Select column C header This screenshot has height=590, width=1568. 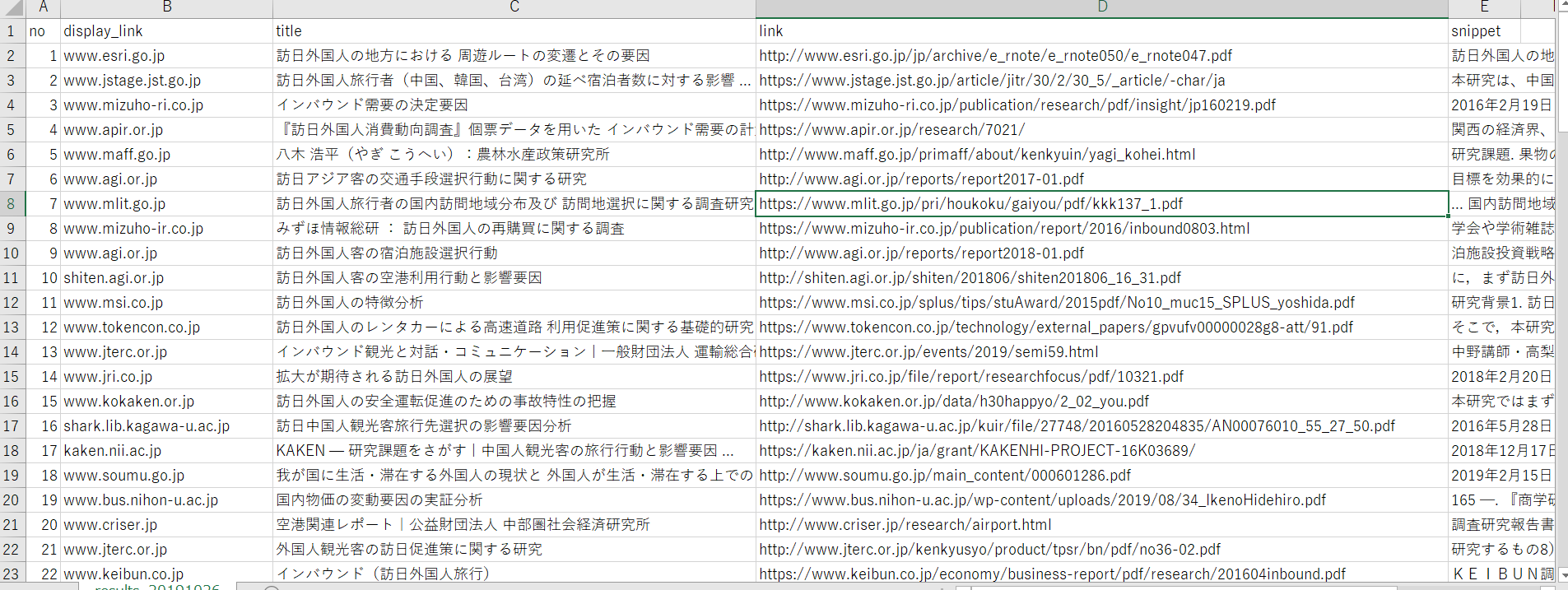pyautogui.click(x=514, y=8)
